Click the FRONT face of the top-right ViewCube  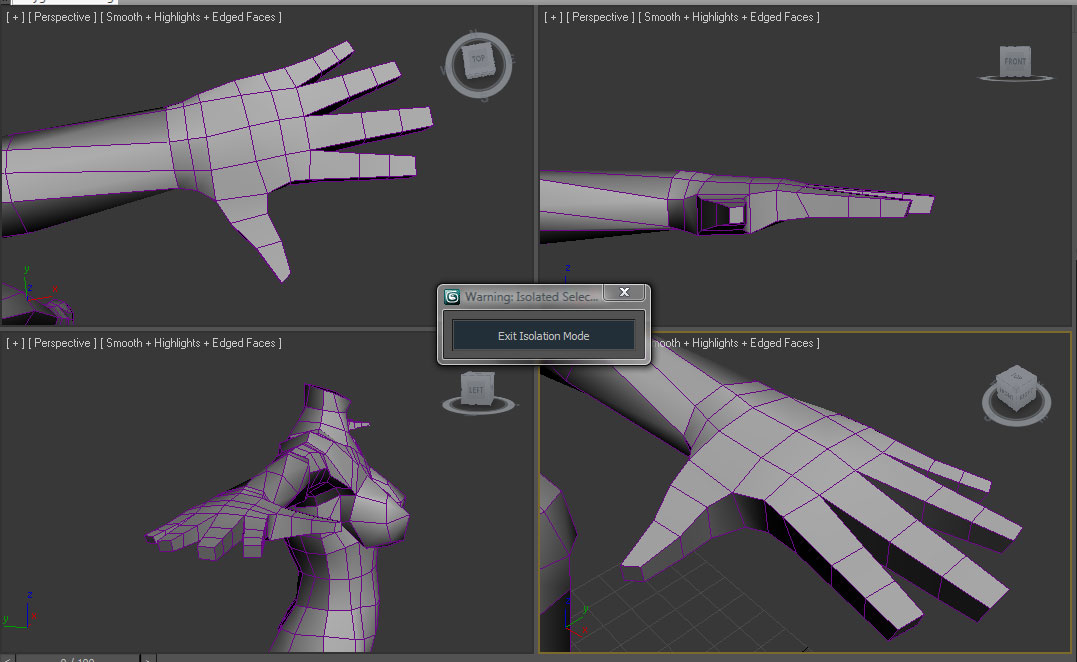pos(1015,62)
